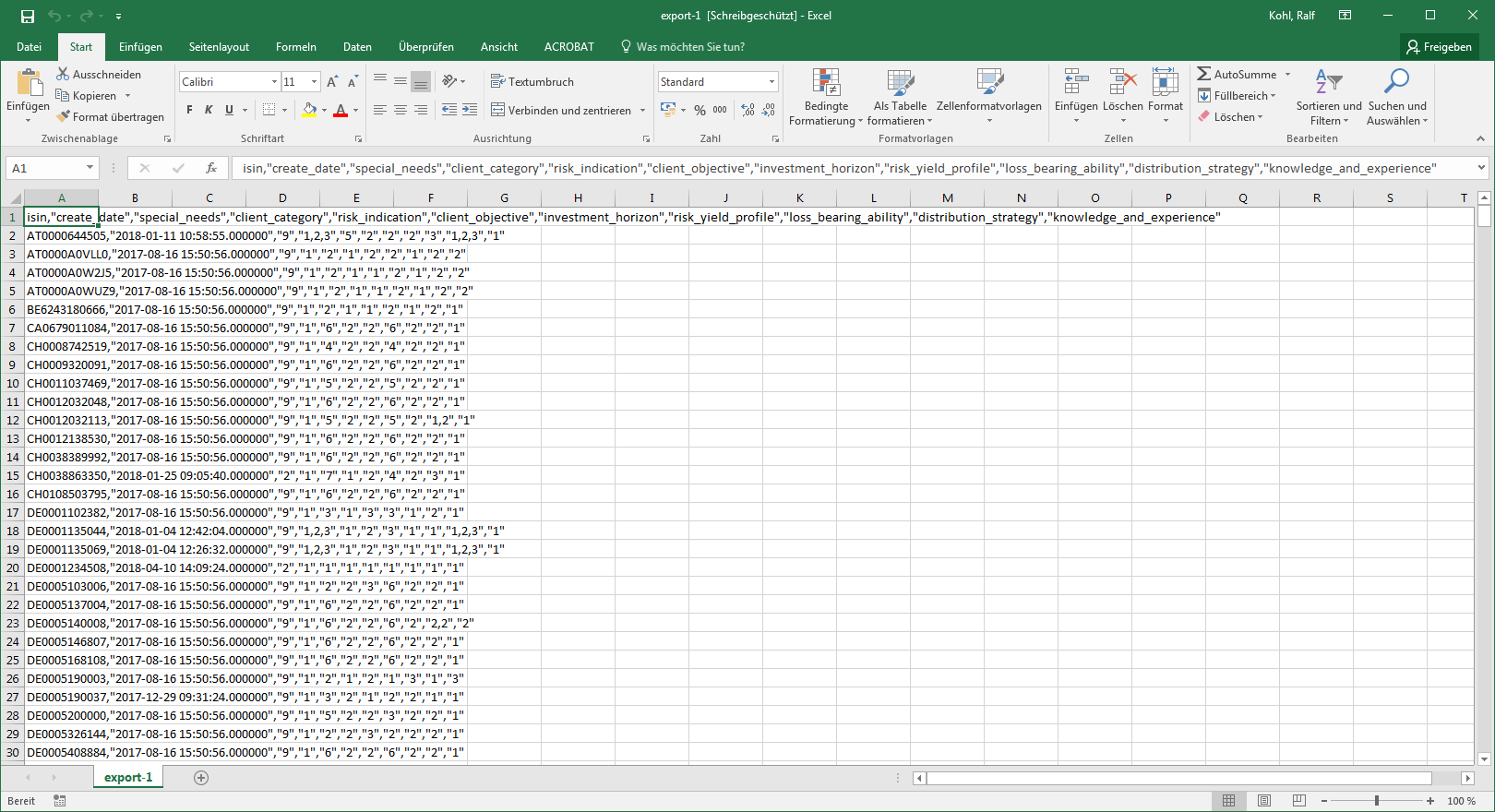Image resolution: width=1495 pixels, height=812 pixels.
Task: Click the Format Painter brush icon
Action: (63, 117)
